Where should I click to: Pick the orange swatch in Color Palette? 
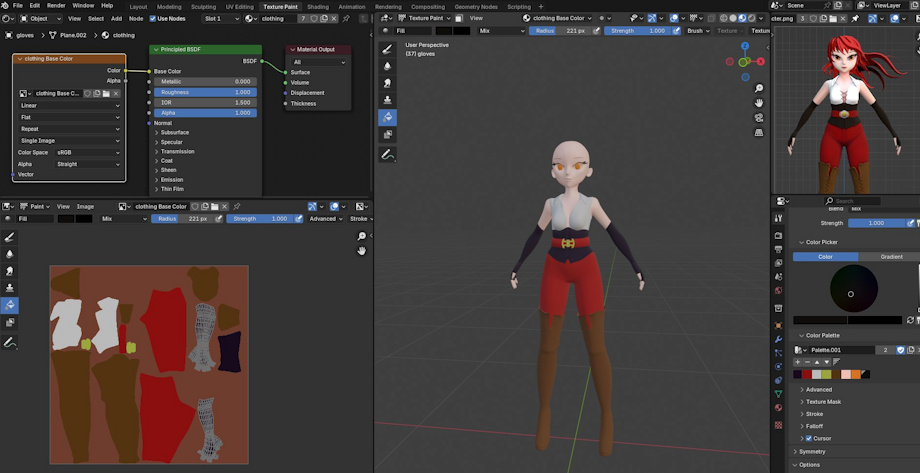click(x=857, y=374)
